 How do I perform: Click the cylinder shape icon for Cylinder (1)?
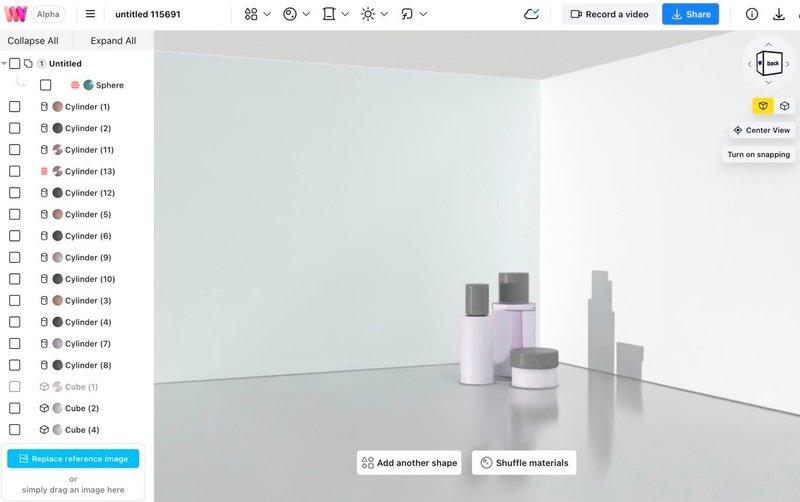[x=44, y=107]
